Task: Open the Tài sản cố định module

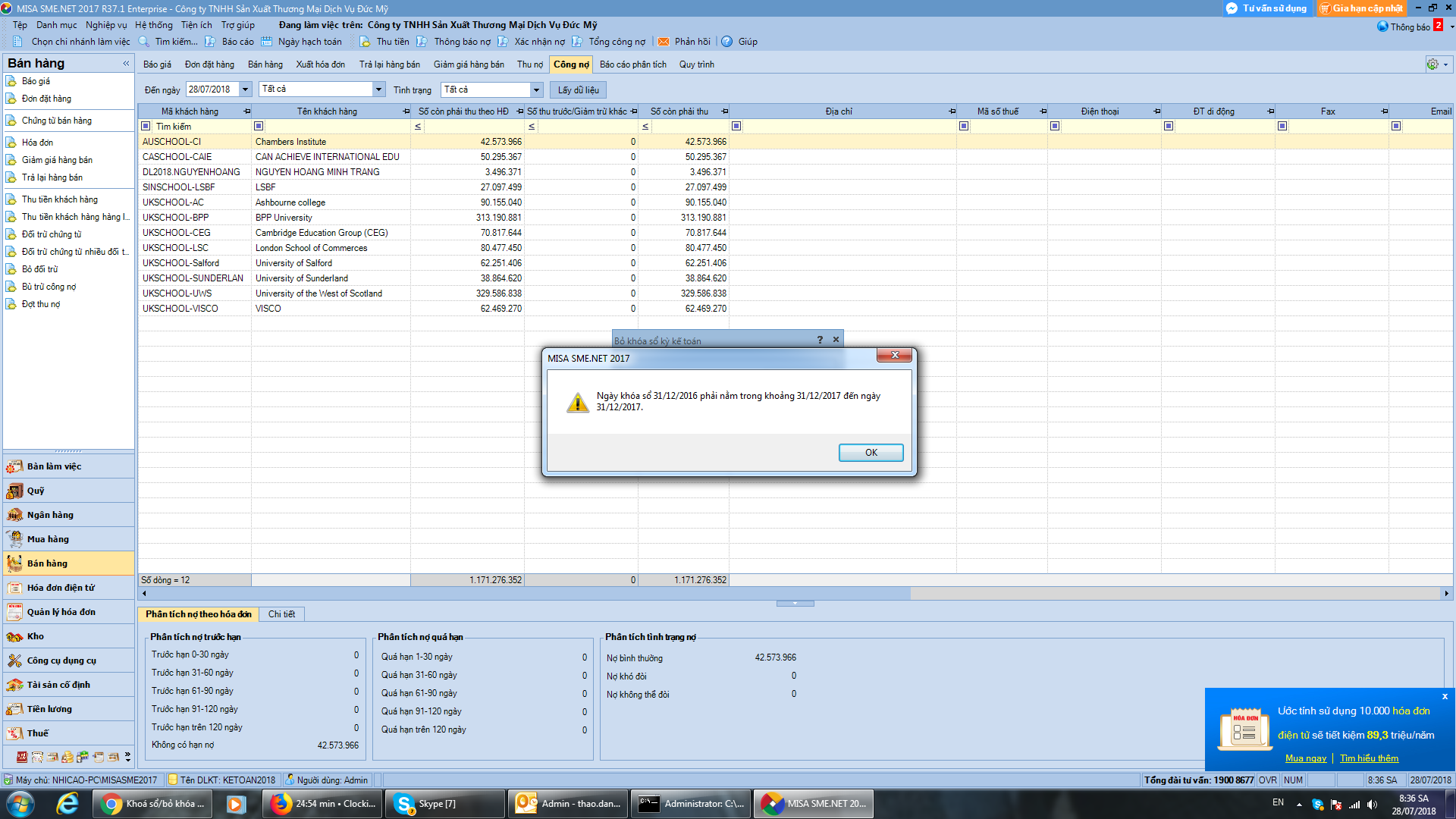Action: pos(69,685)
